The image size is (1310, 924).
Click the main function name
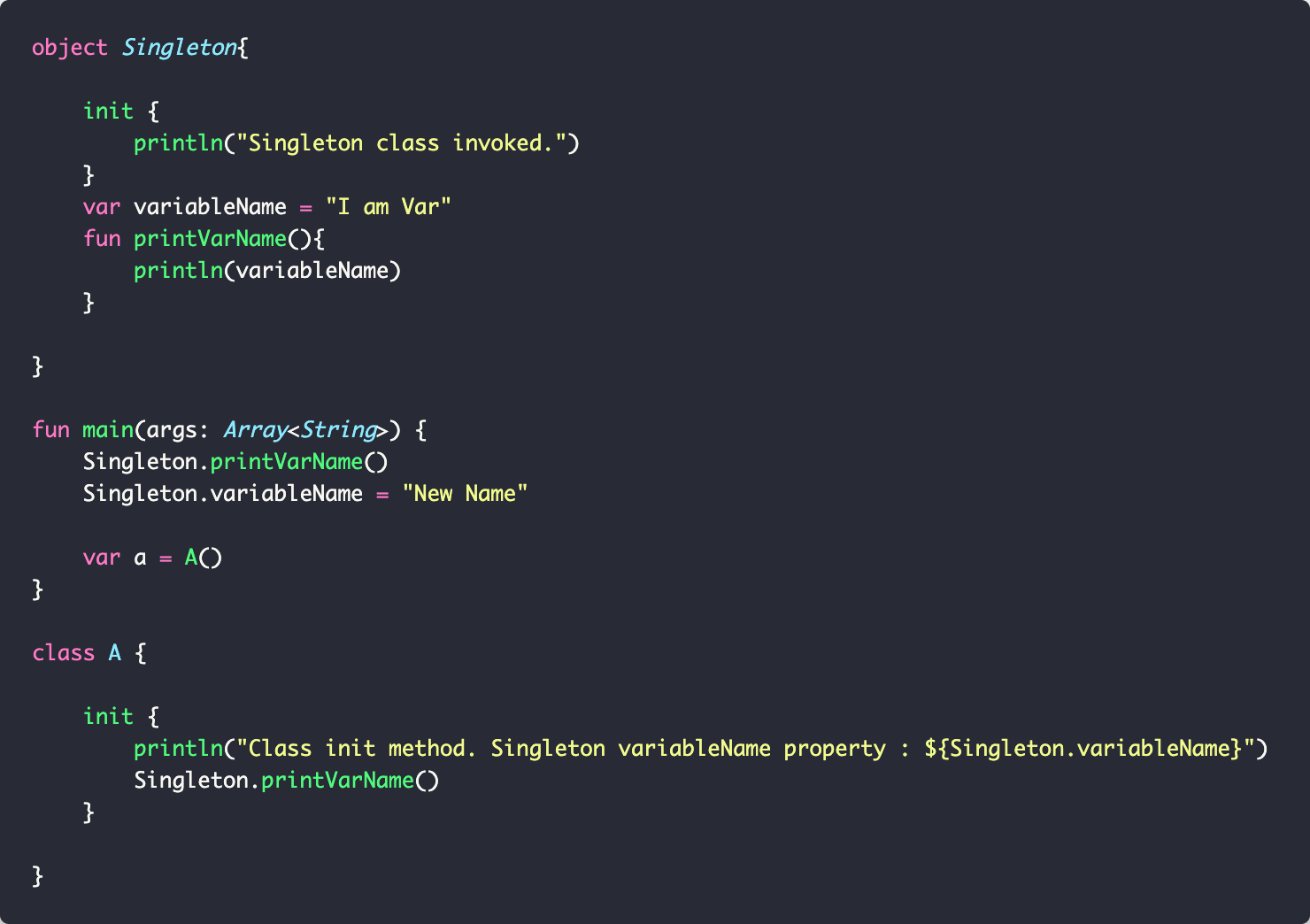(108, 430)
